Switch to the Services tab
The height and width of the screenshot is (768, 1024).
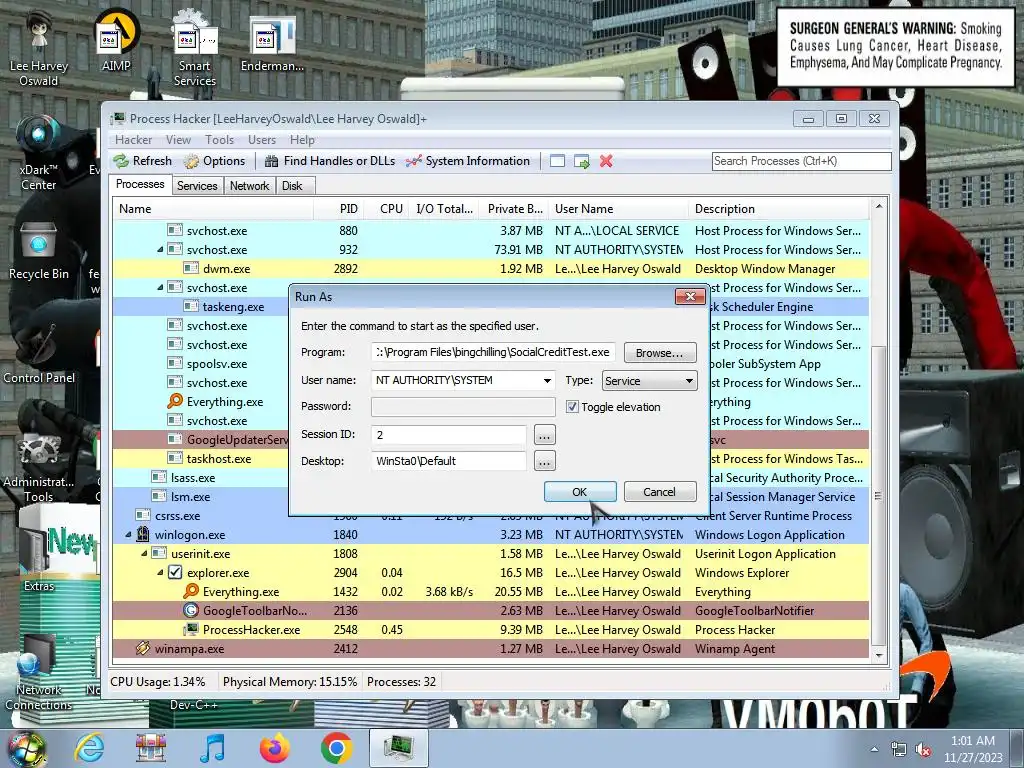[197, 186]
